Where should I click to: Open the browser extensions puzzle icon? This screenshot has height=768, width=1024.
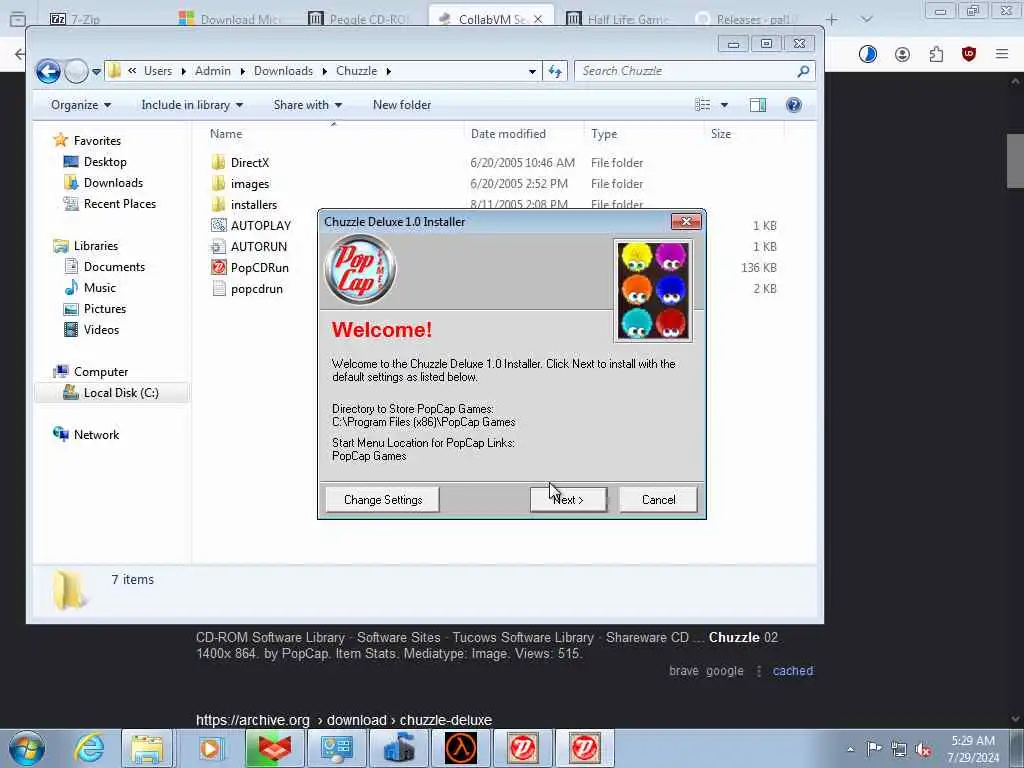(936, 54)
